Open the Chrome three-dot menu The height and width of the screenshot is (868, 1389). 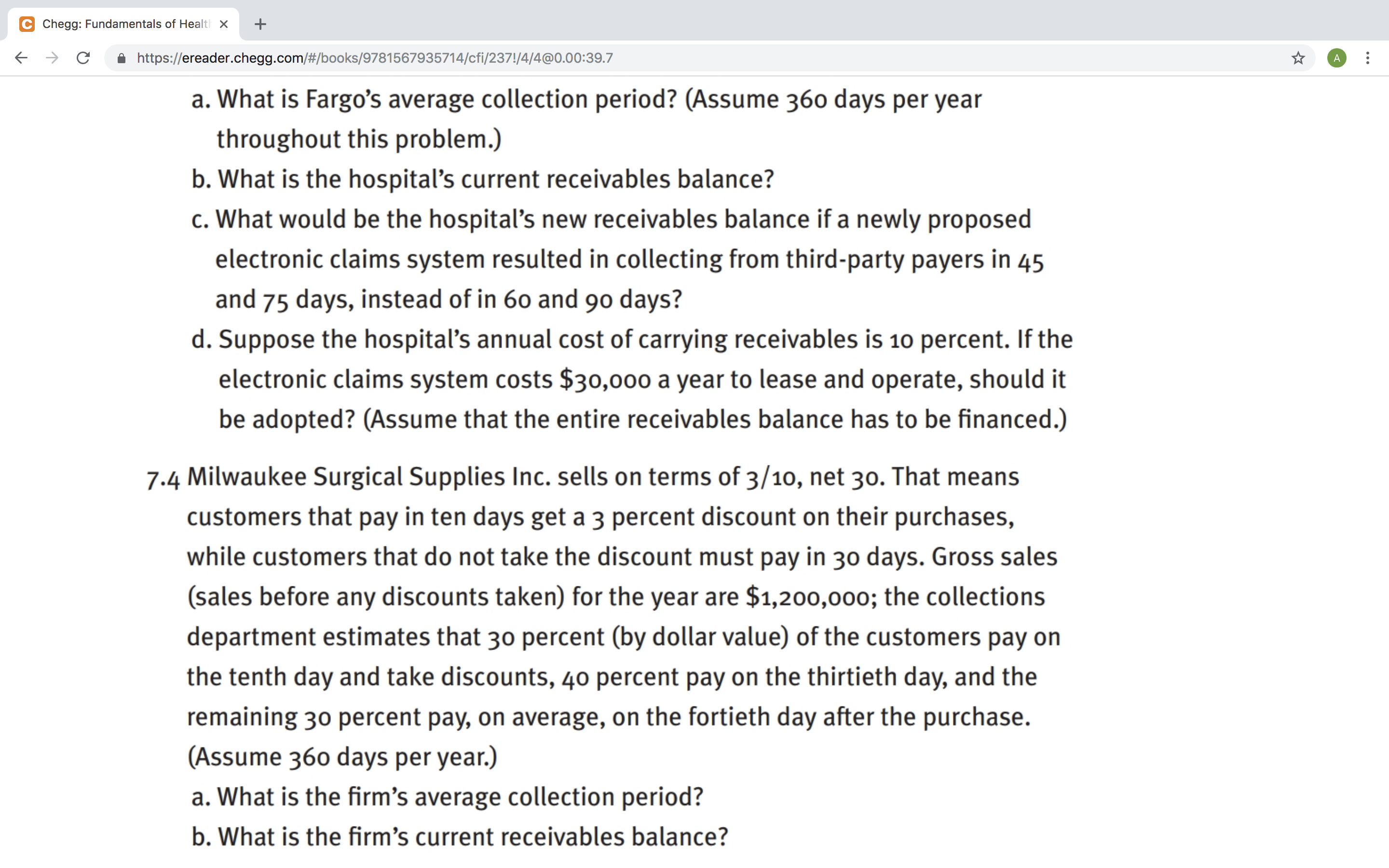point(1368,58)
